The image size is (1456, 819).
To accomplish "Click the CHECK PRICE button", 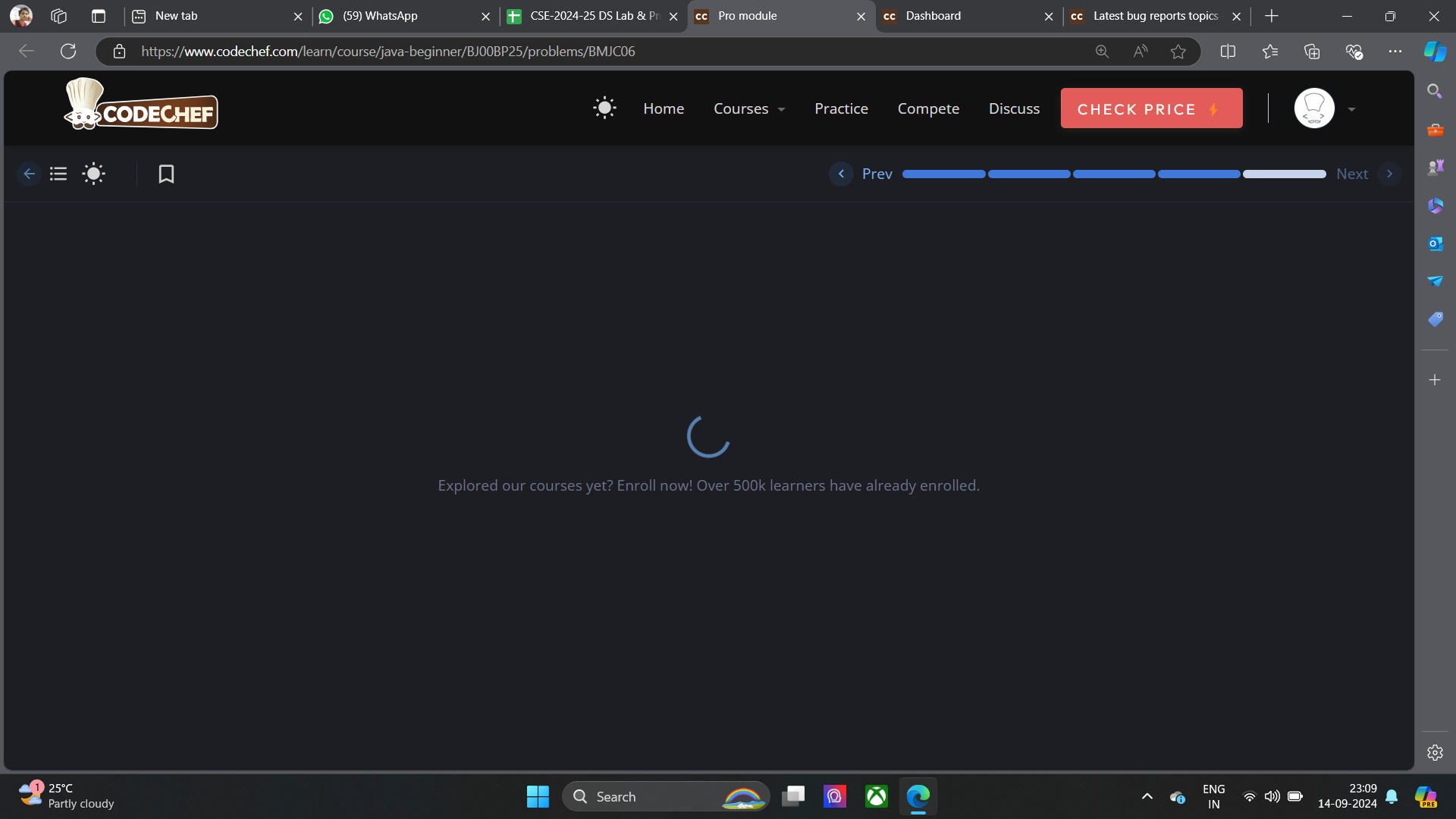I will click(x=1151, y=108).
